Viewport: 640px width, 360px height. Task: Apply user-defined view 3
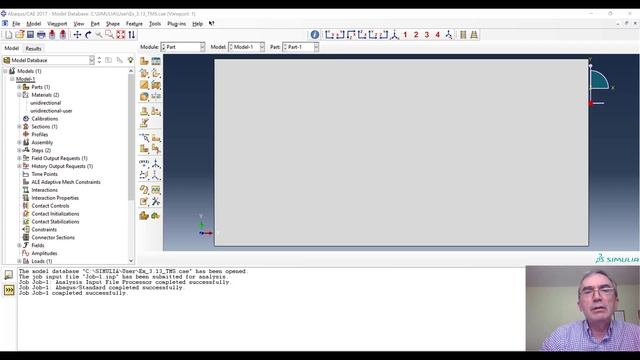(427, 35)
